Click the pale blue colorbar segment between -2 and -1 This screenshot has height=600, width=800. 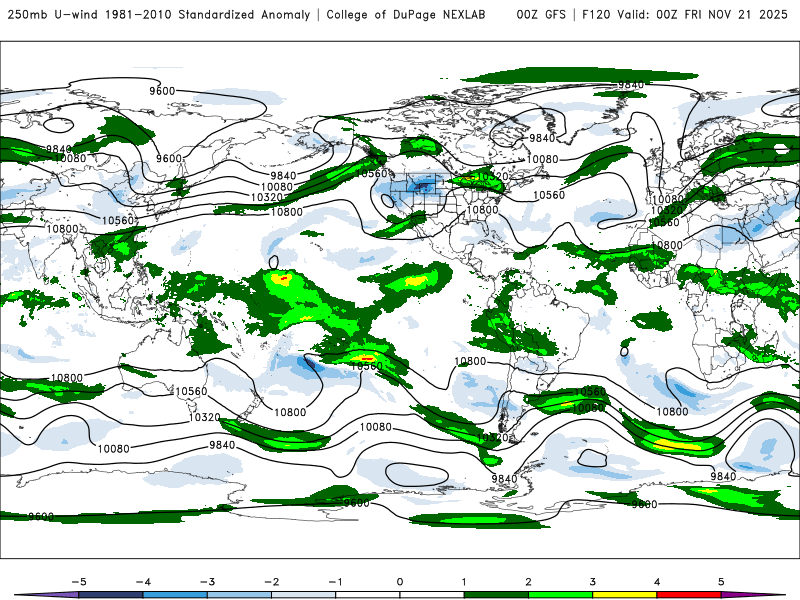coord(304,595)
